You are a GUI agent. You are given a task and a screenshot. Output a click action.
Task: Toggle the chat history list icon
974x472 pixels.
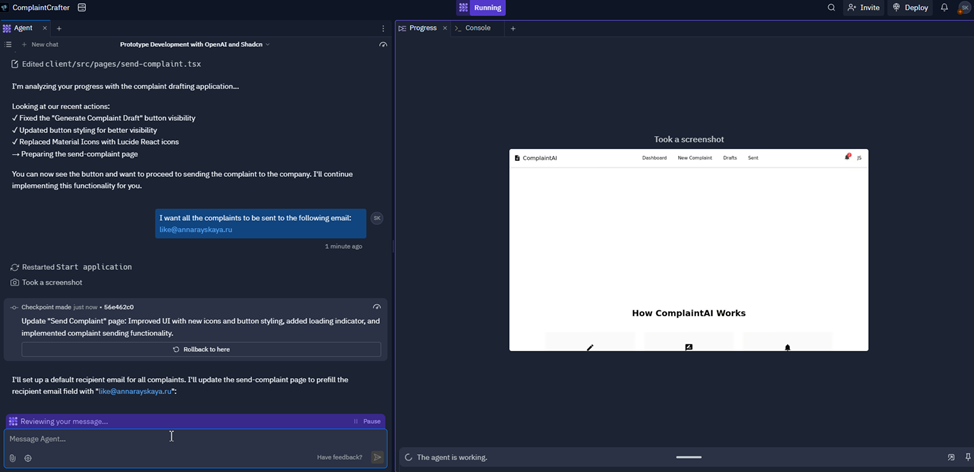8,45
